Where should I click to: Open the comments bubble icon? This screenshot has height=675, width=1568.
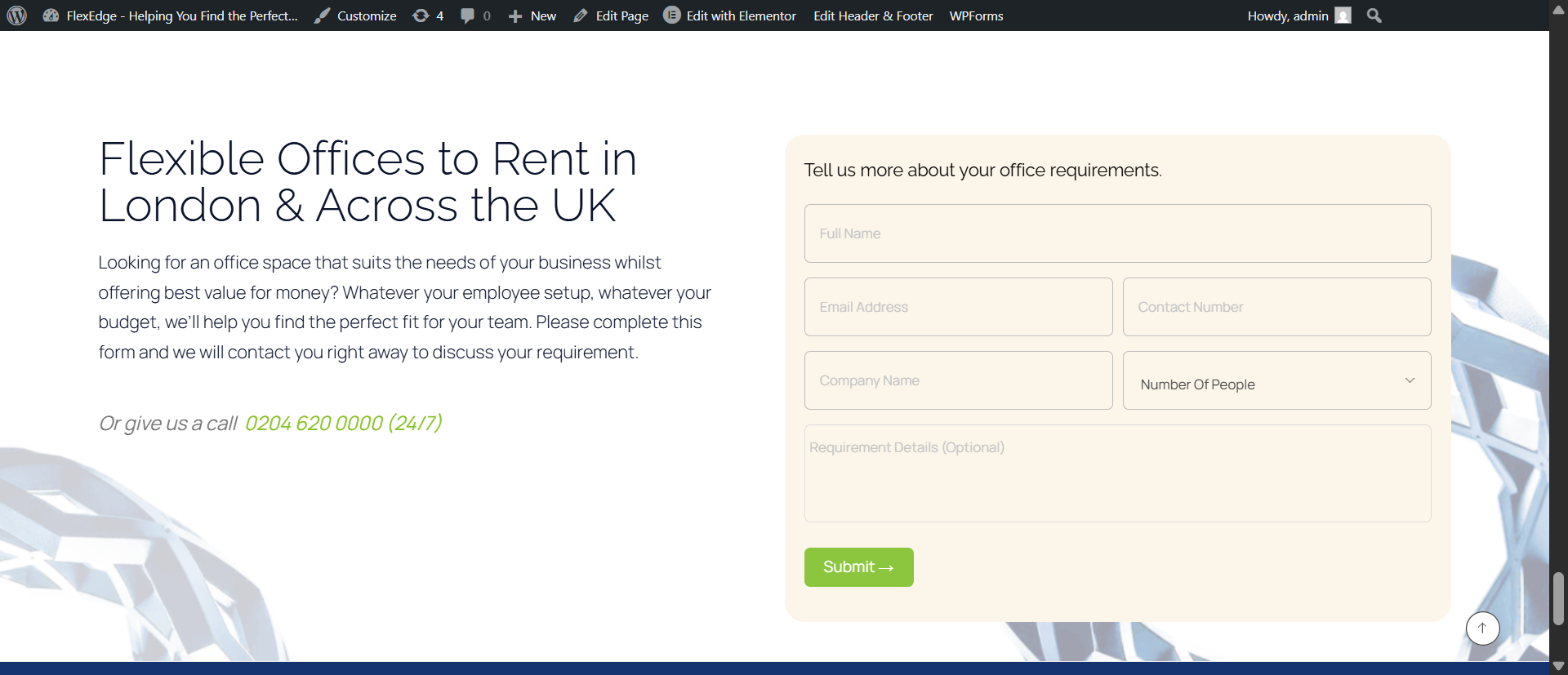[467, 16]
